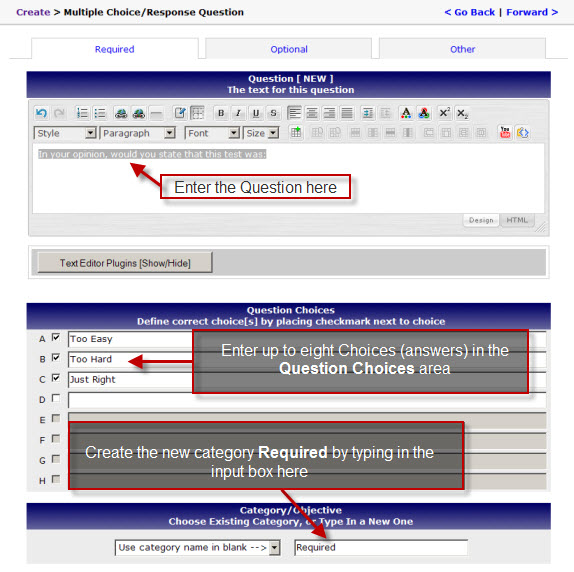Insert a bulleted list
574x572 pixels.
click(100, 113)
